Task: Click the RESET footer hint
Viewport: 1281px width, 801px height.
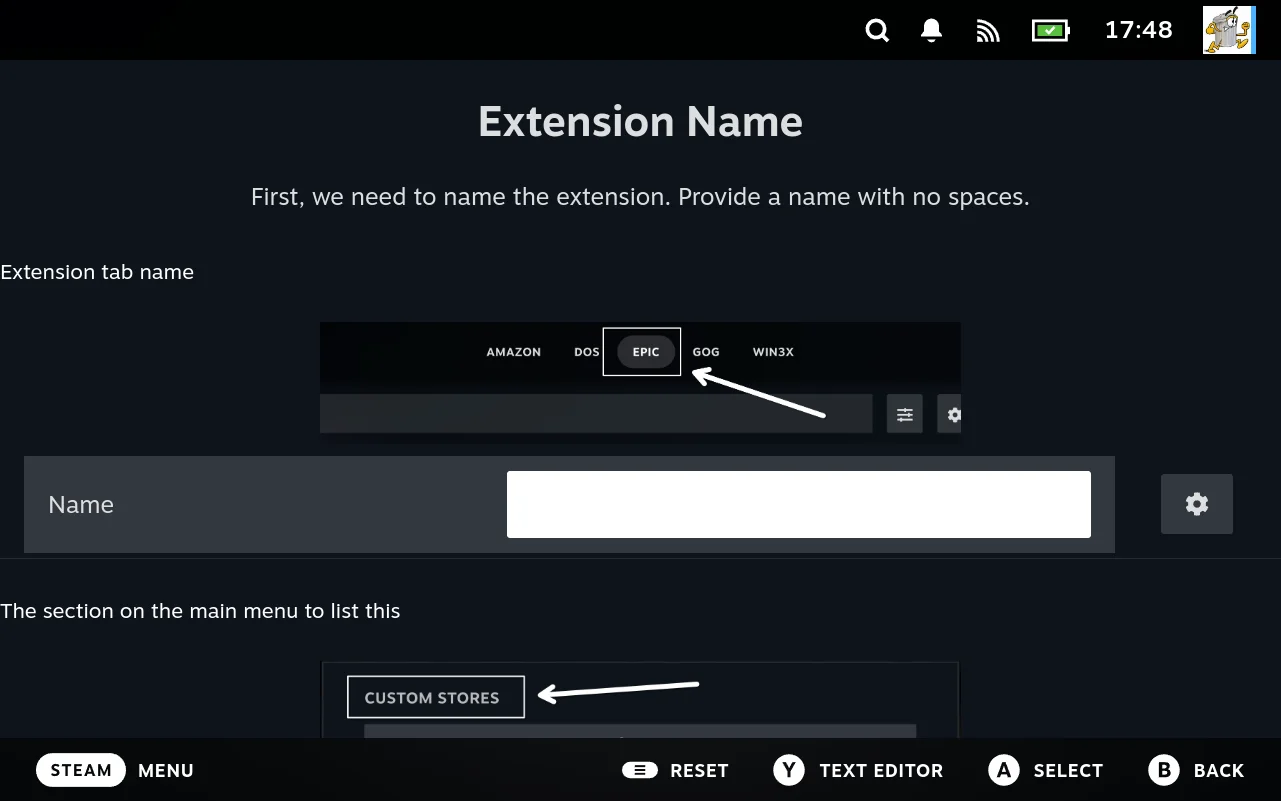Action: pyautogui.click(x=675, y=770)
